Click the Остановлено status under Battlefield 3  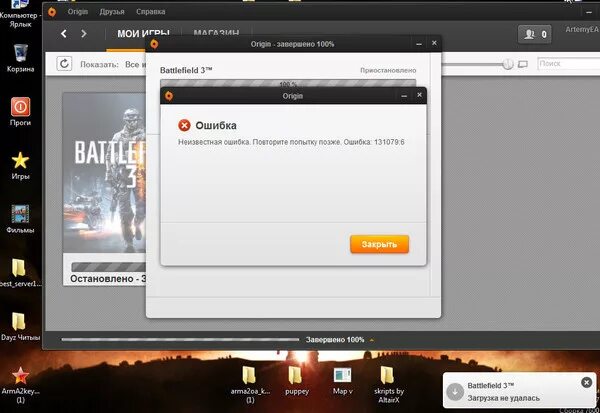pos(108,279)
